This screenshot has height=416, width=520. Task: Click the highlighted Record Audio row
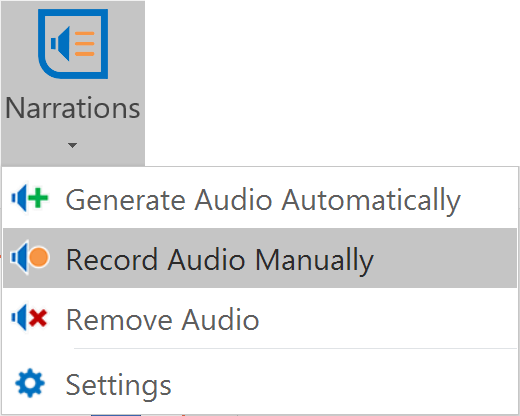[259, 258]
